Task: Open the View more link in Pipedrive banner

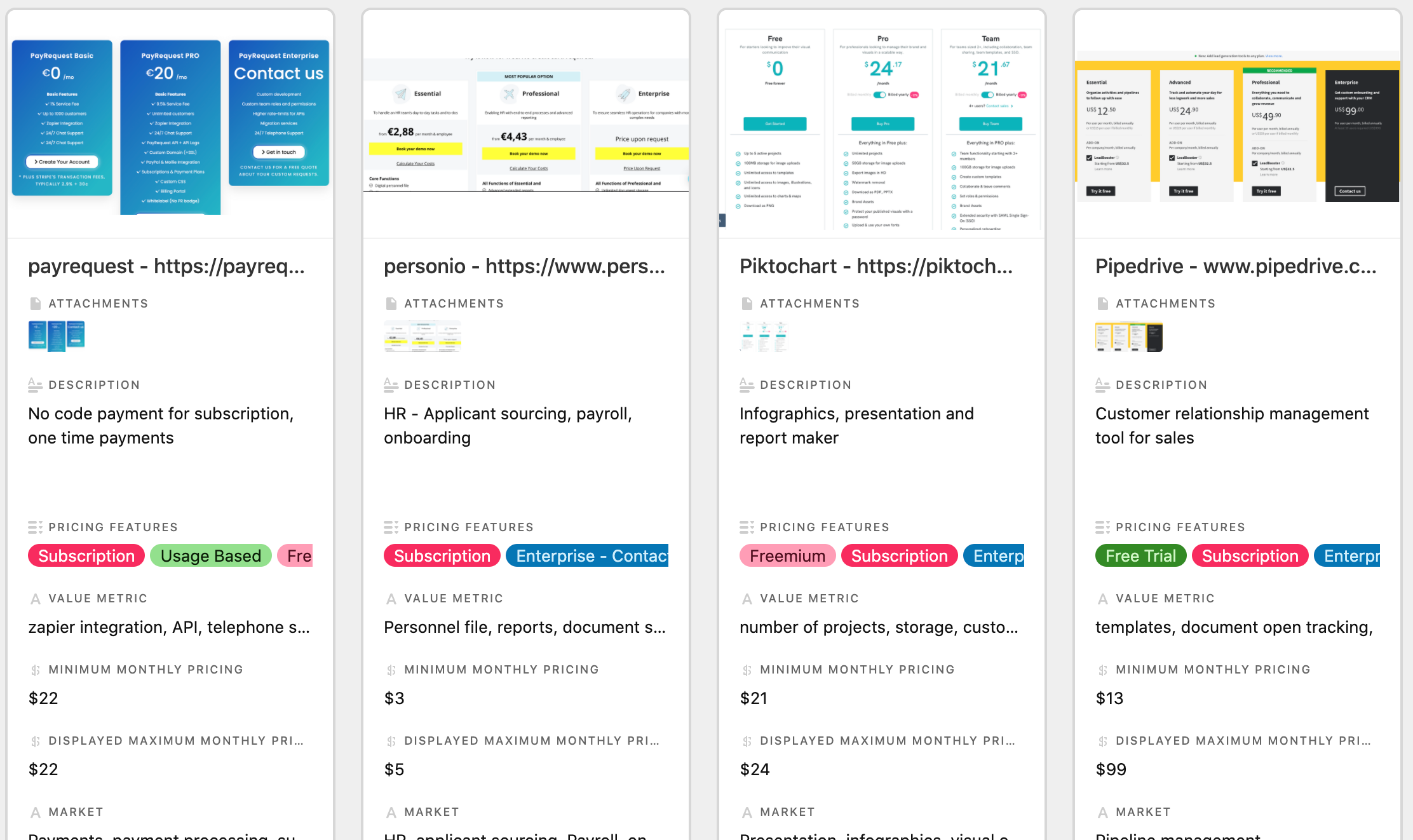Action: pyautogui.click(x=1273, y=57)
